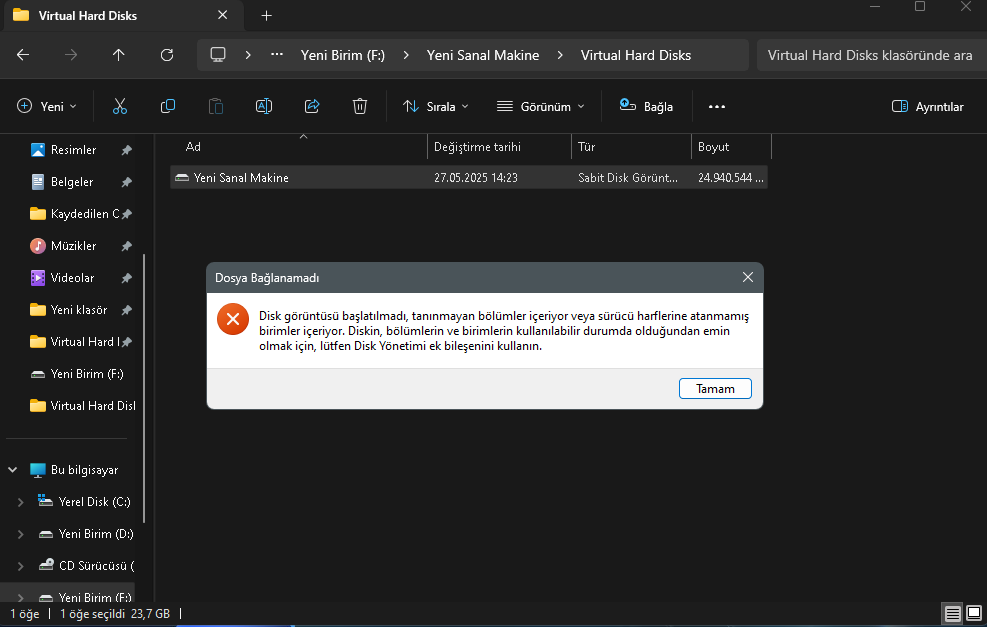Open the three-dots more options menu
Screen dimensions: 987x627
(x=716, y=106)
